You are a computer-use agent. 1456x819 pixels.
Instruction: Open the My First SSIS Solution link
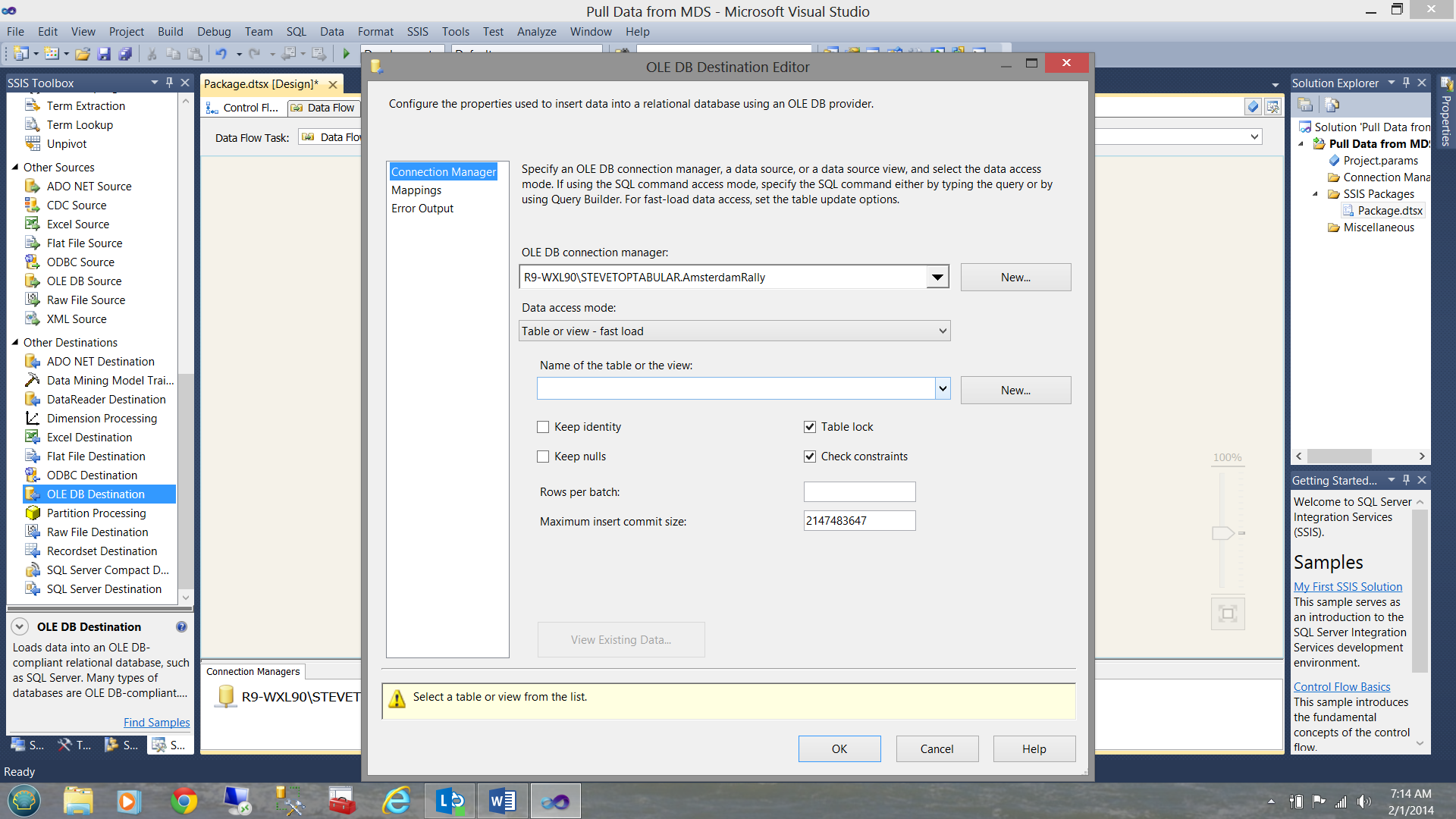[x=1348, y=587]
